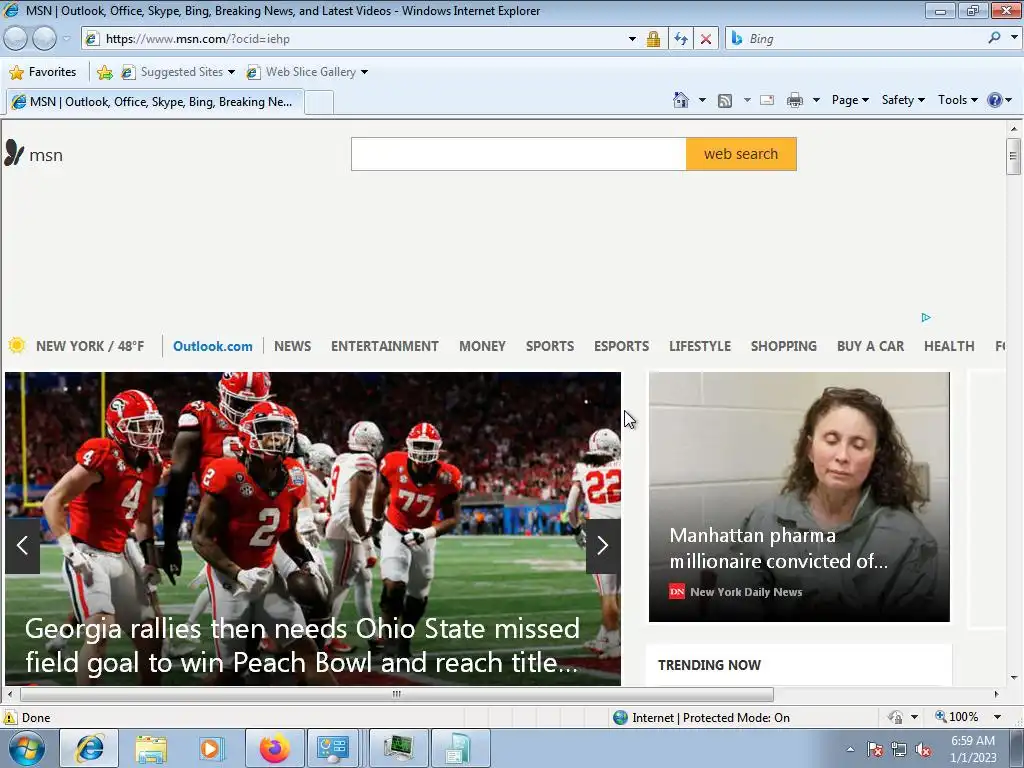Open the recent pages dropdown arrow
This screenshot has width=1024, height=768.
66,39
